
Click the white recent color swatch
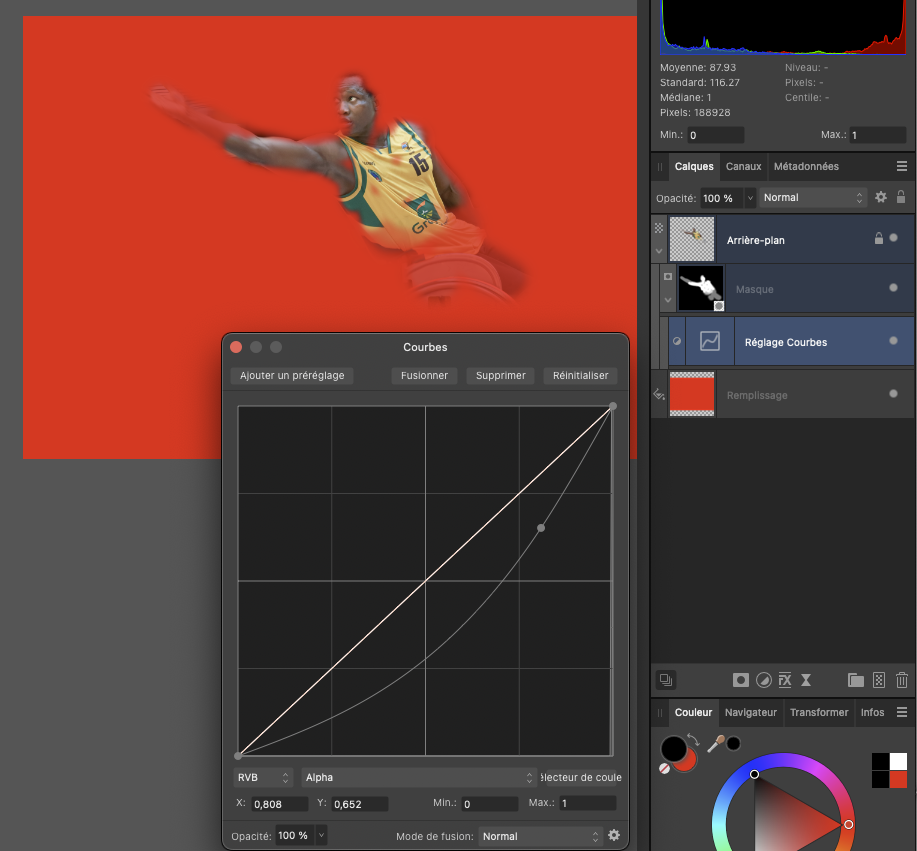click(x=898, y=761)
